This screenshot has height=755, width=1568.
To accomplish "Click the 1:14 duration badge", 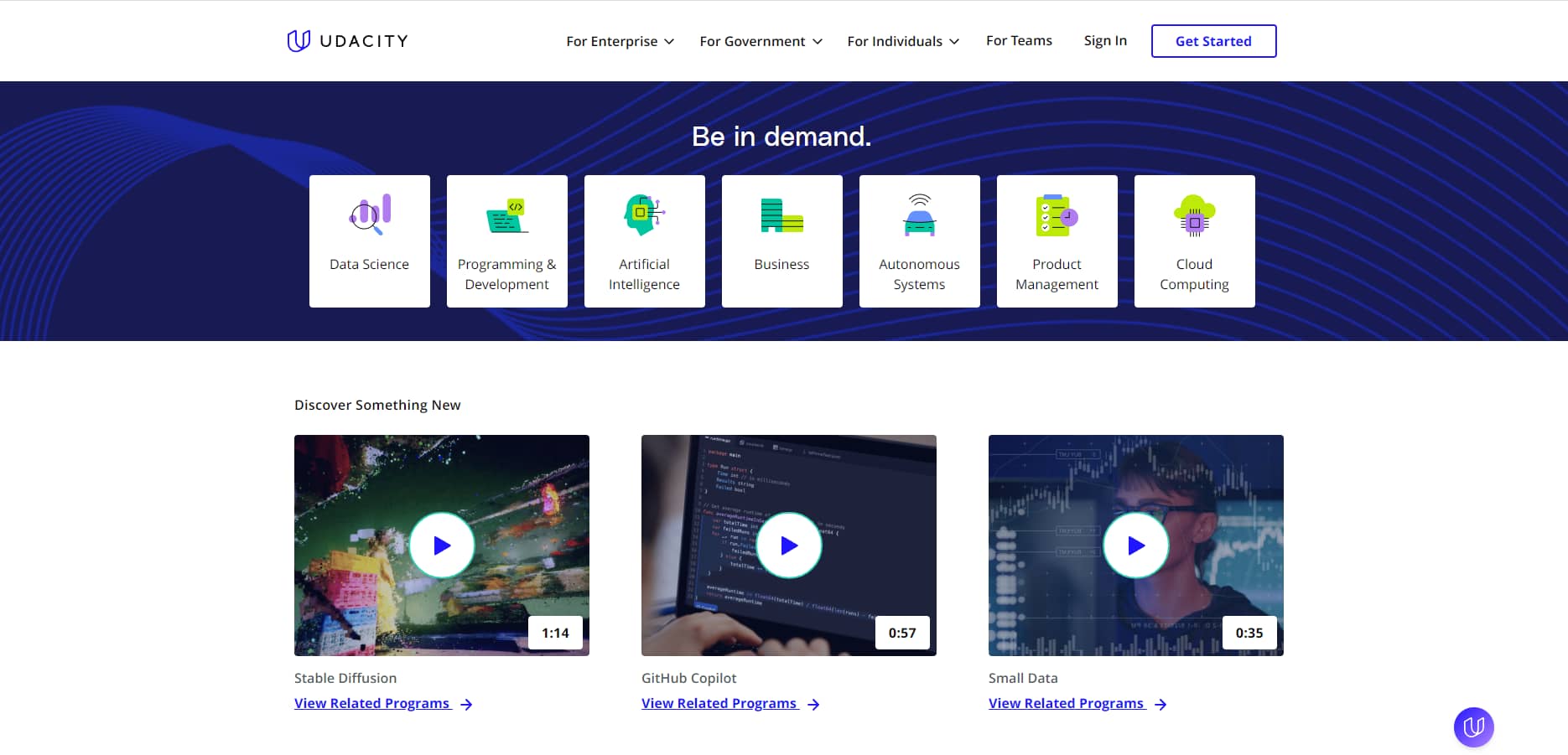I will tap(555, 633).
